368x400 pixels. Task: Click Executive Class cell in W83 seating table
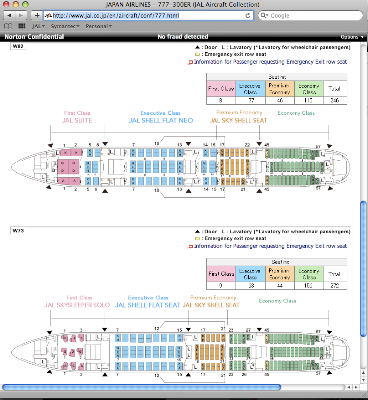point(250,89)
